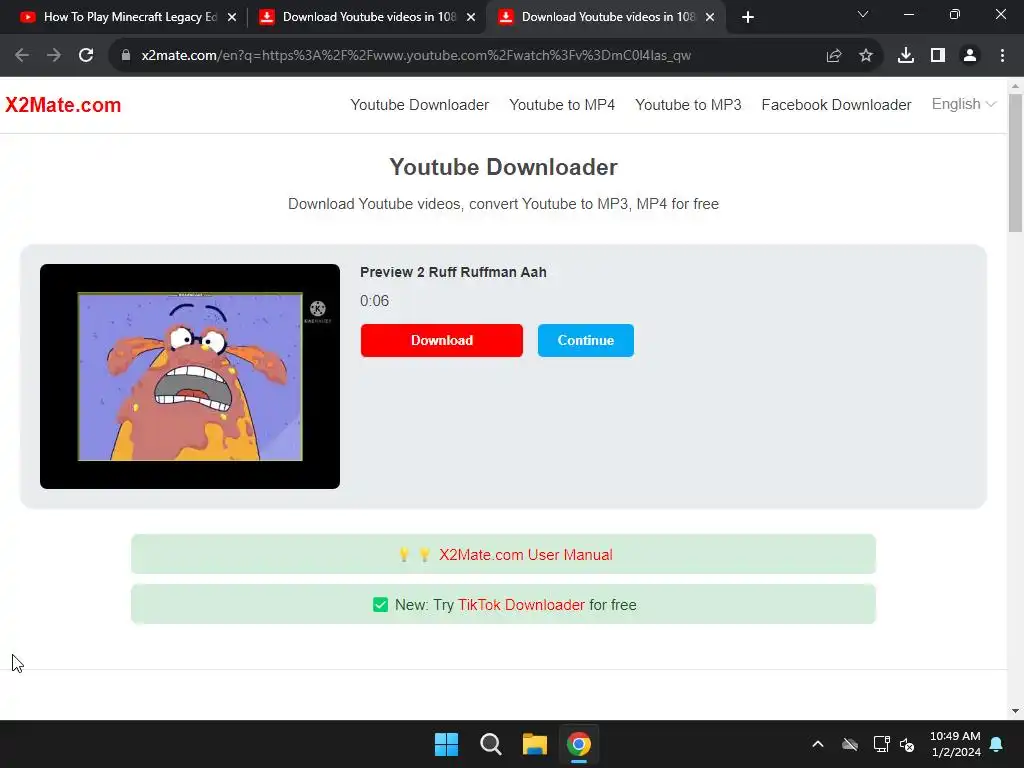Click the 0:06 duration text

(374, 301)
